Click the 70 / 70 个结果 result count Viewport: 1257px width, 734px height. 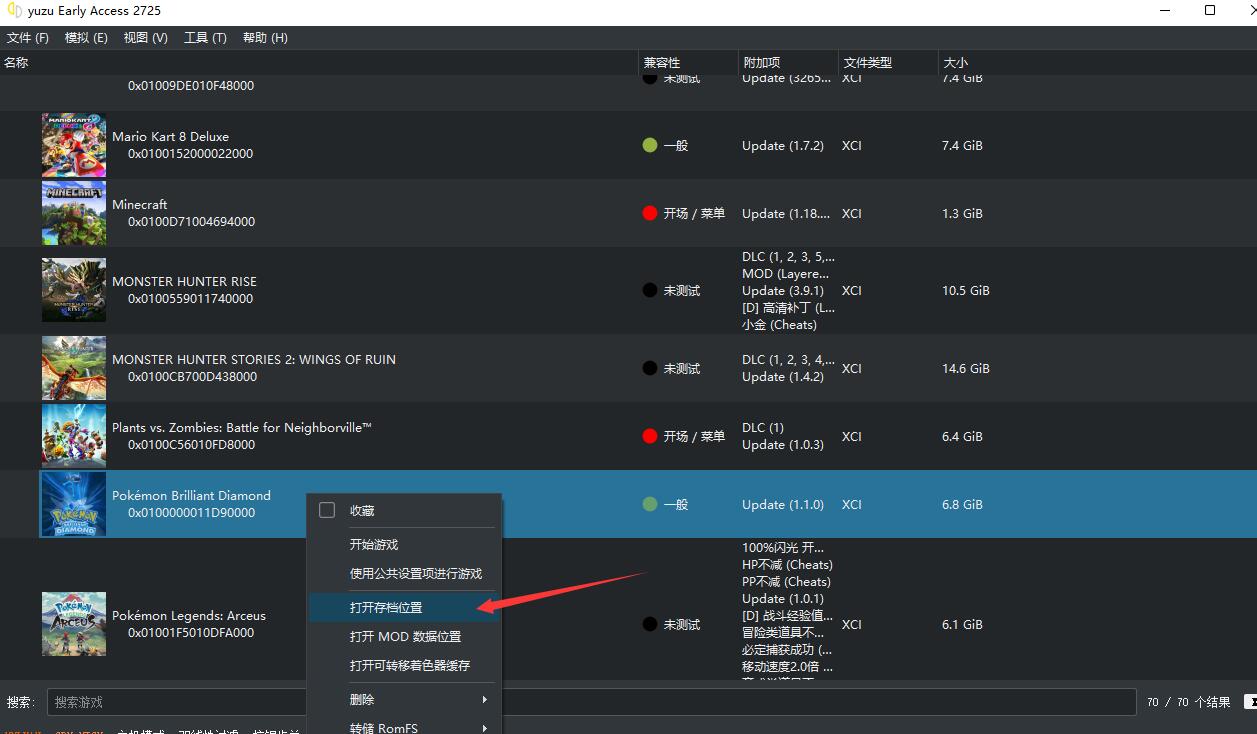click(1189, 702)
